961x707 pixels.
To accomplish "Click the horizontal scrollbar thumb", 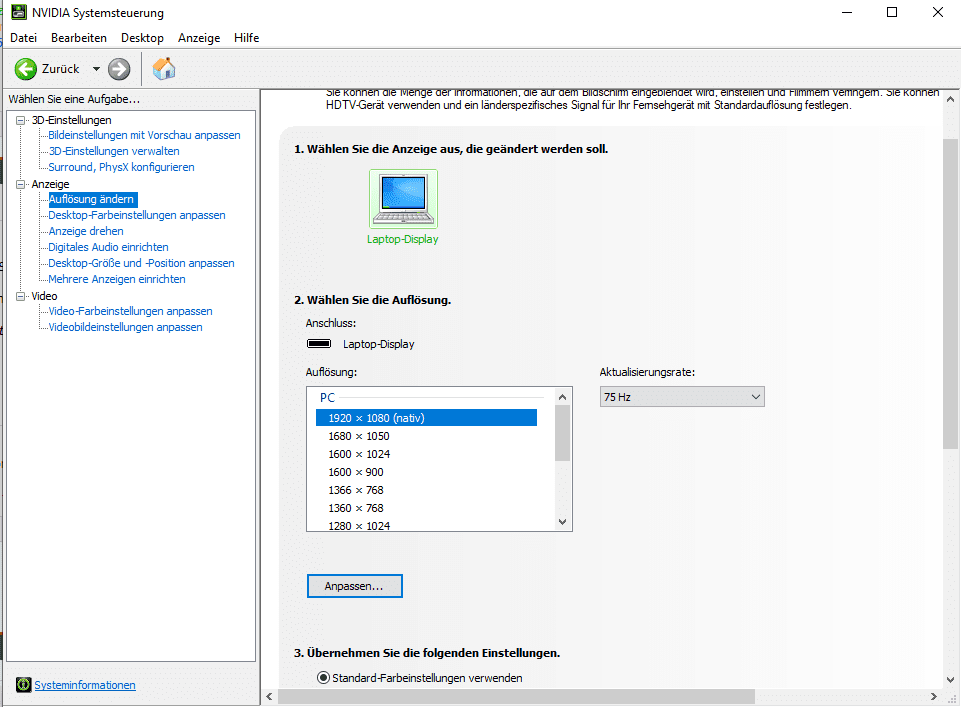I will point(516,697).
